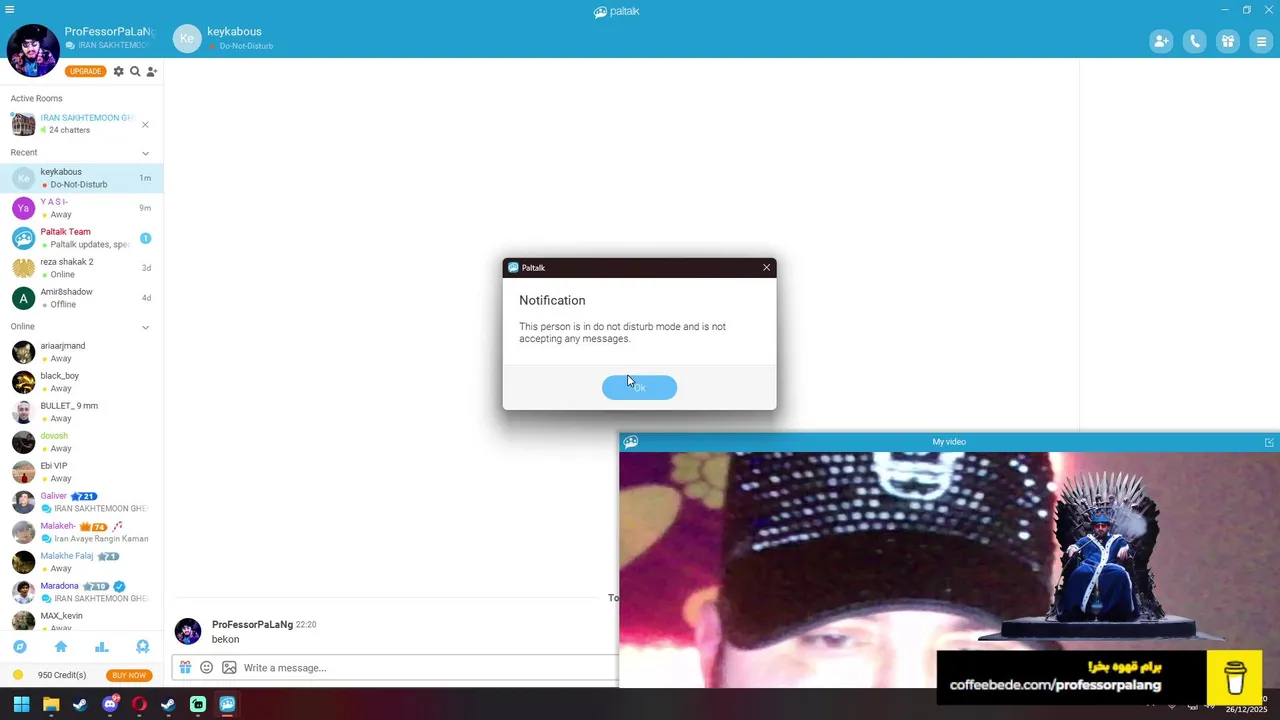Close the IRAN SAKHTEMOON active room
The height and width of the screenshot is (720, 1280).
click(145, 125)
